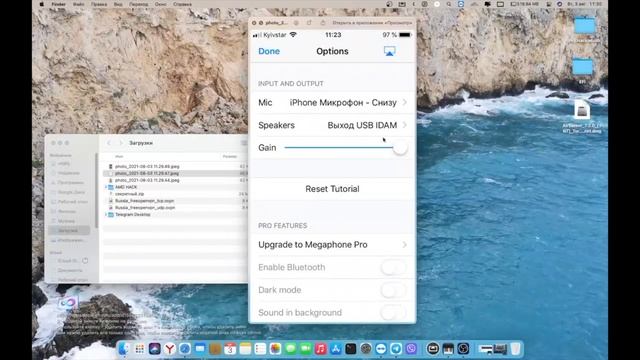The width and height of the screenshot is (640, 360).
Task: Open Calendar from the Dock
Action: pos(230,349)
